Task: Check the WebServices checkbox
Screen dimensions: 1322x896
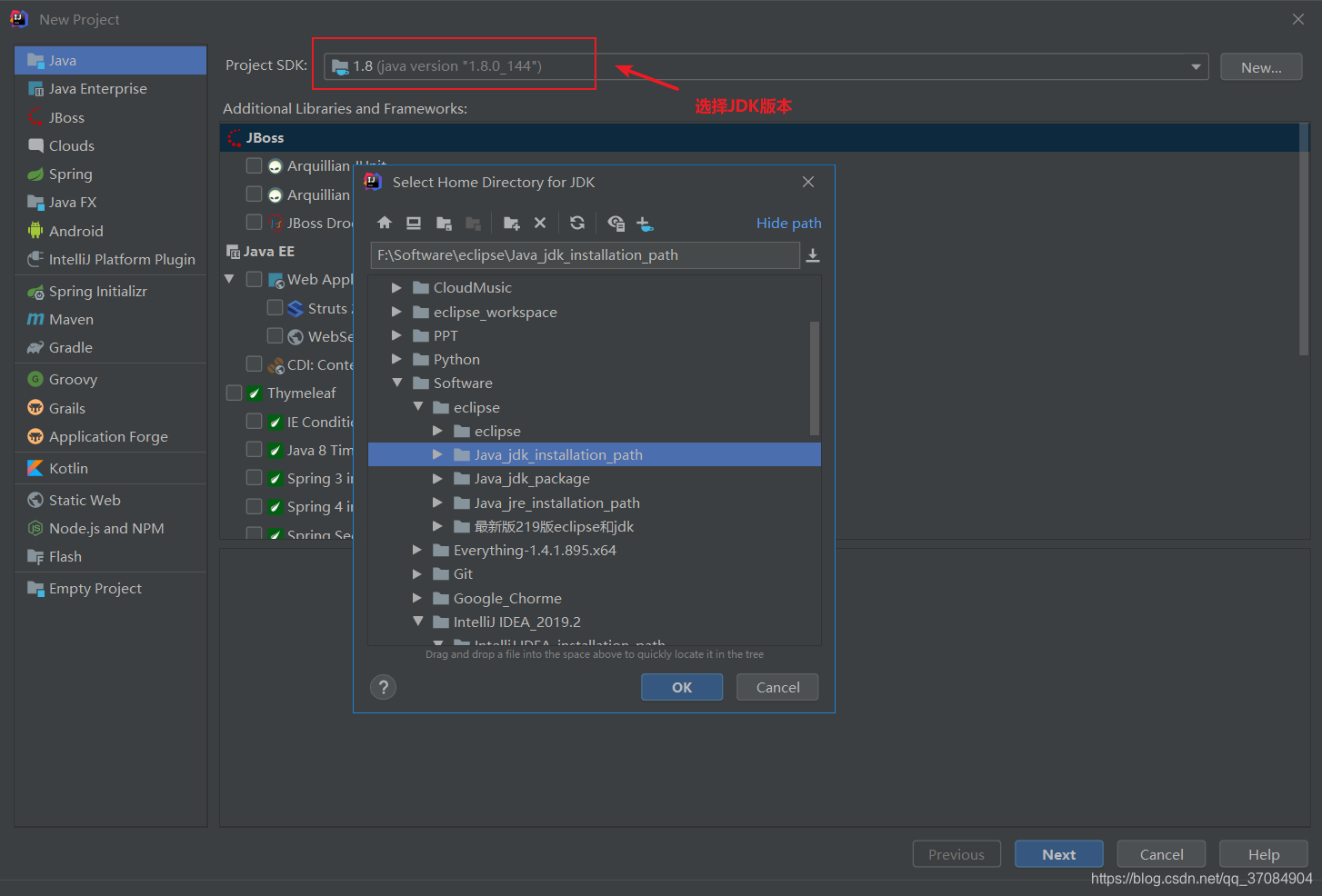Action: point(275,335)
